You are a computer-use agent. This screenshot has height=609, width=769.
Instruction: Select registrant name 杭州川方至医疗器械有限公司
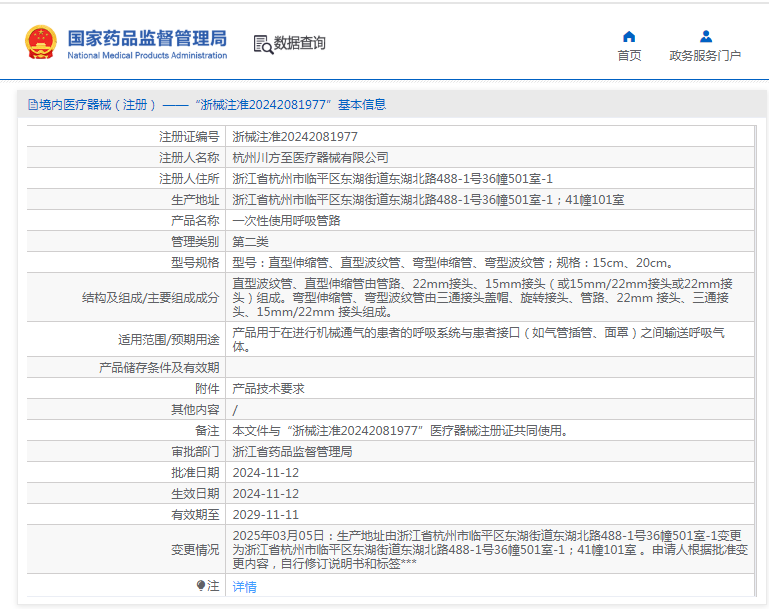(x=310, y=158)
